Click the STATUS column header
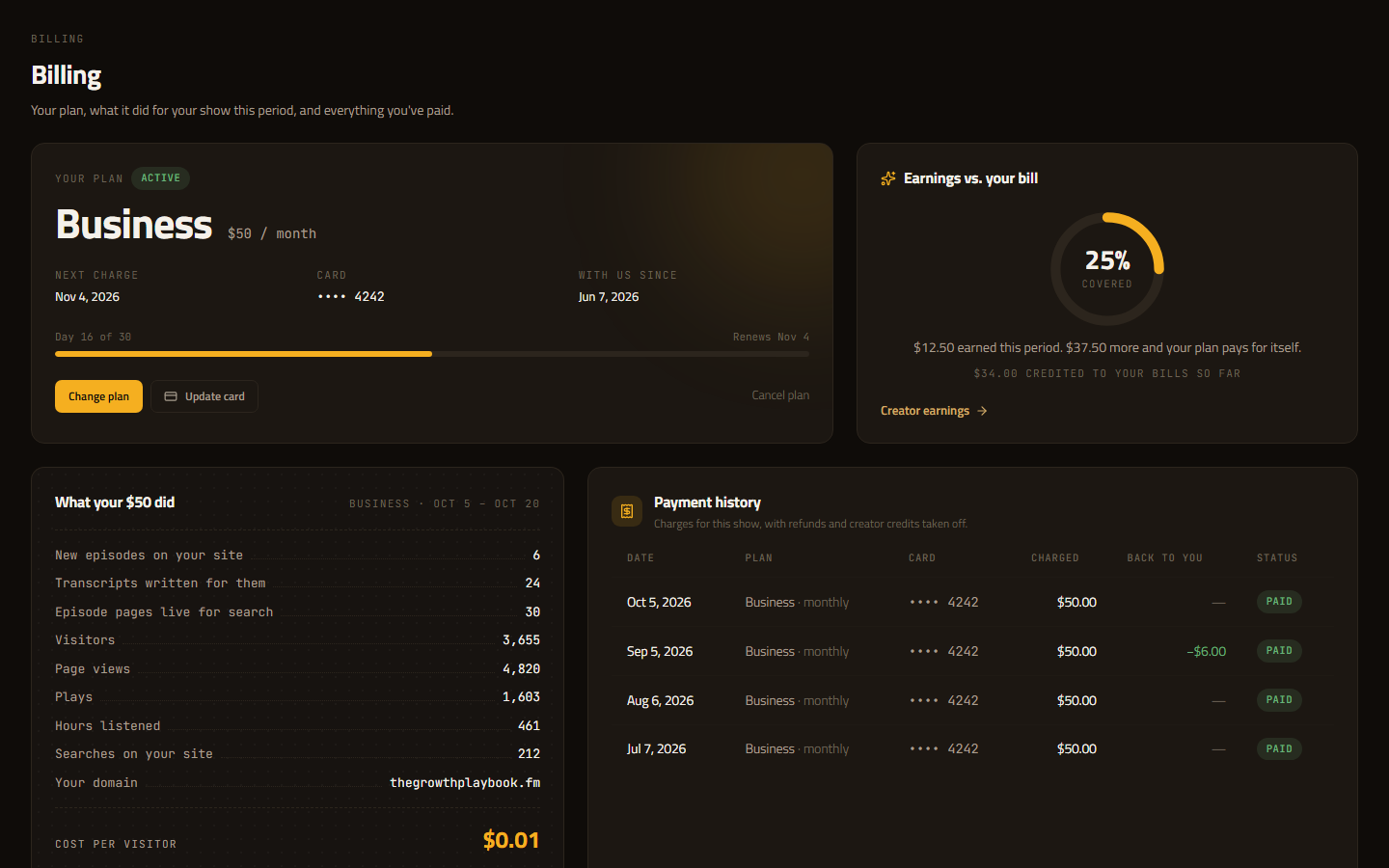Screen dimensions: 1389x868 pyautogui.click(x=1277, y=558)
